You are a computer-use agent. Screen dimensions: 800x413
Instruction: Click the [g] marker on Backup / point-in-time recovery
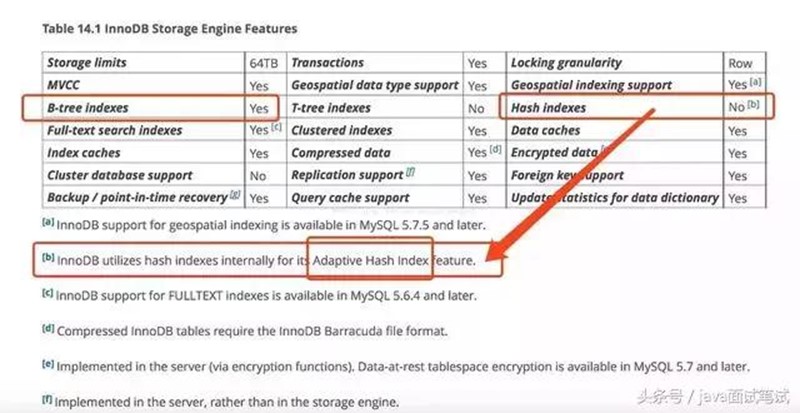tap(235, 194)
